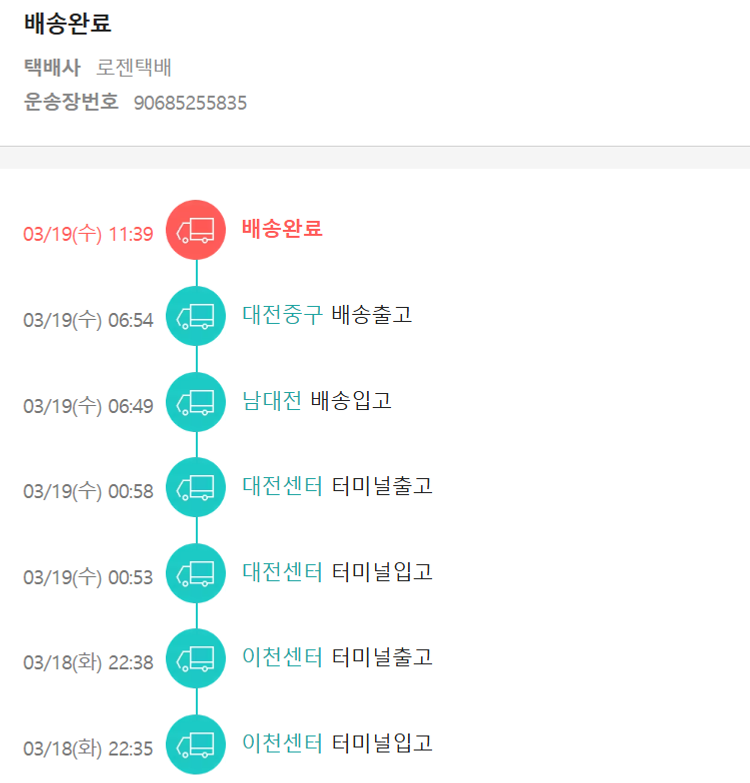Click the 대전센터 터미널출고 truck icon

click(196, 488)
